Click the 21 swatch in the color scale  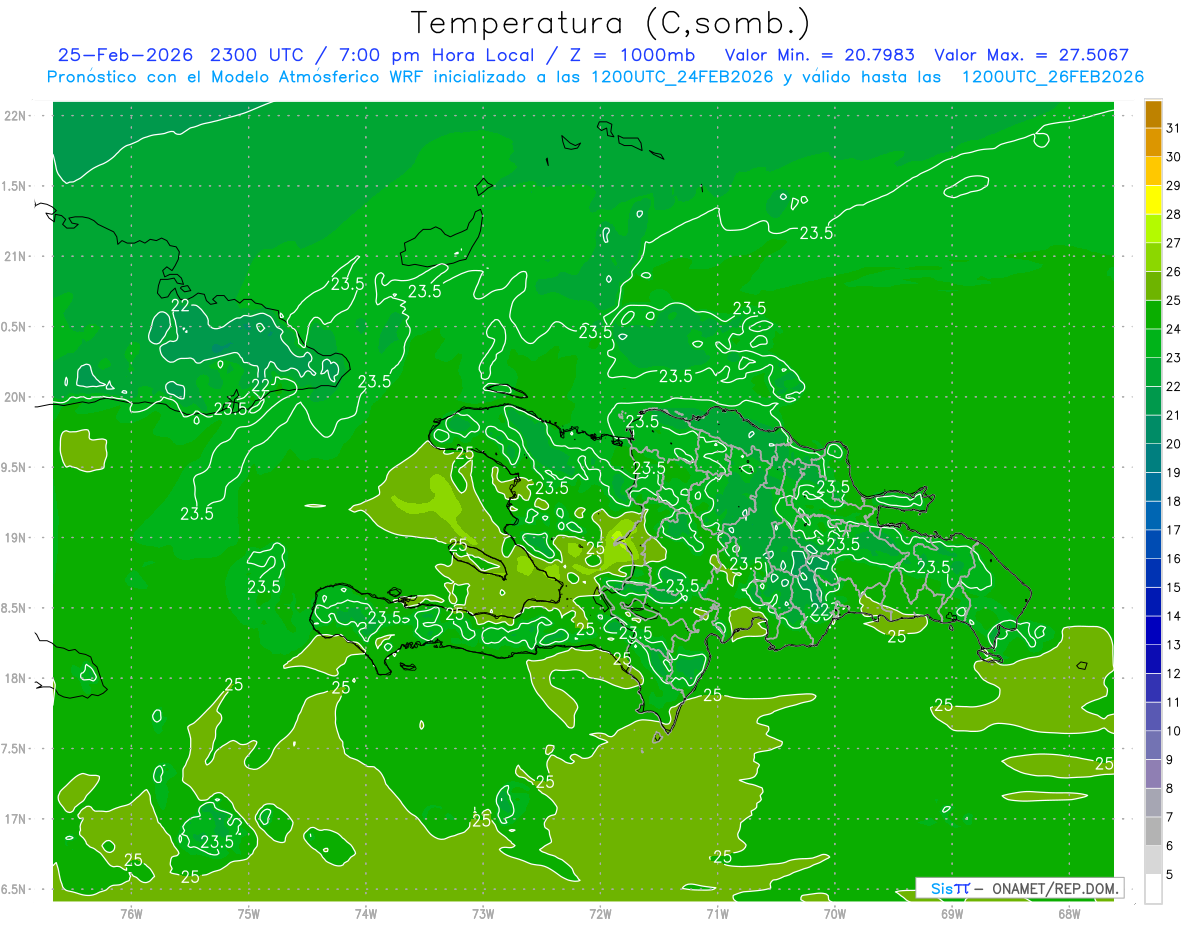pos(1153,401)
